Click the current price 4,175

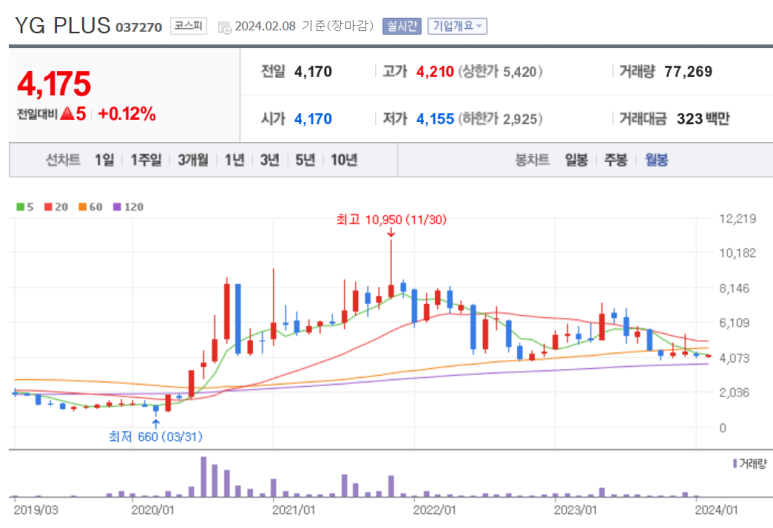[54, 84]
